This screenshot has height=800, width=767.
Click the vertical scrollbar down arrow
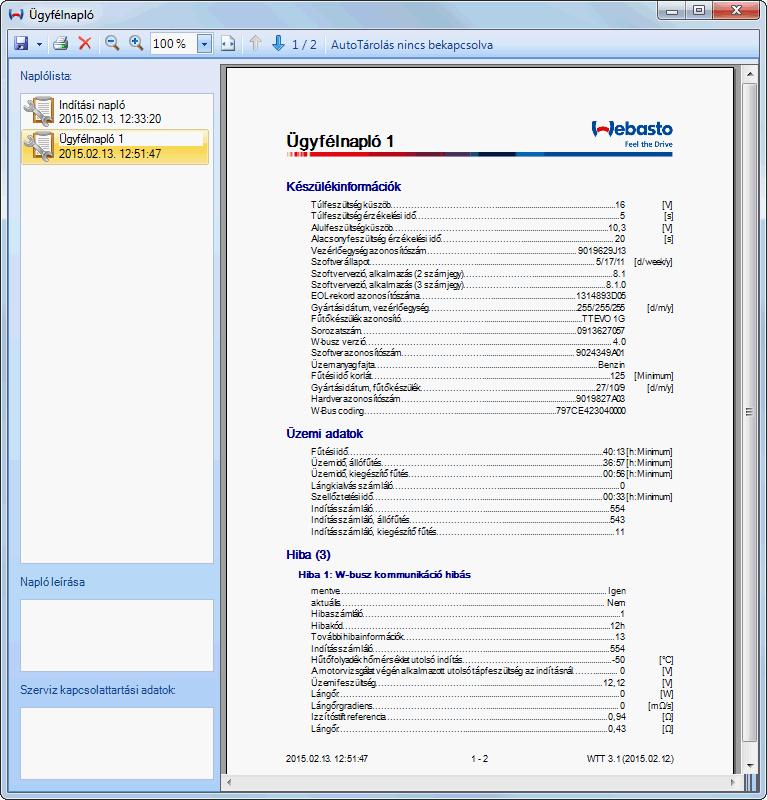[x=750, y=765]
